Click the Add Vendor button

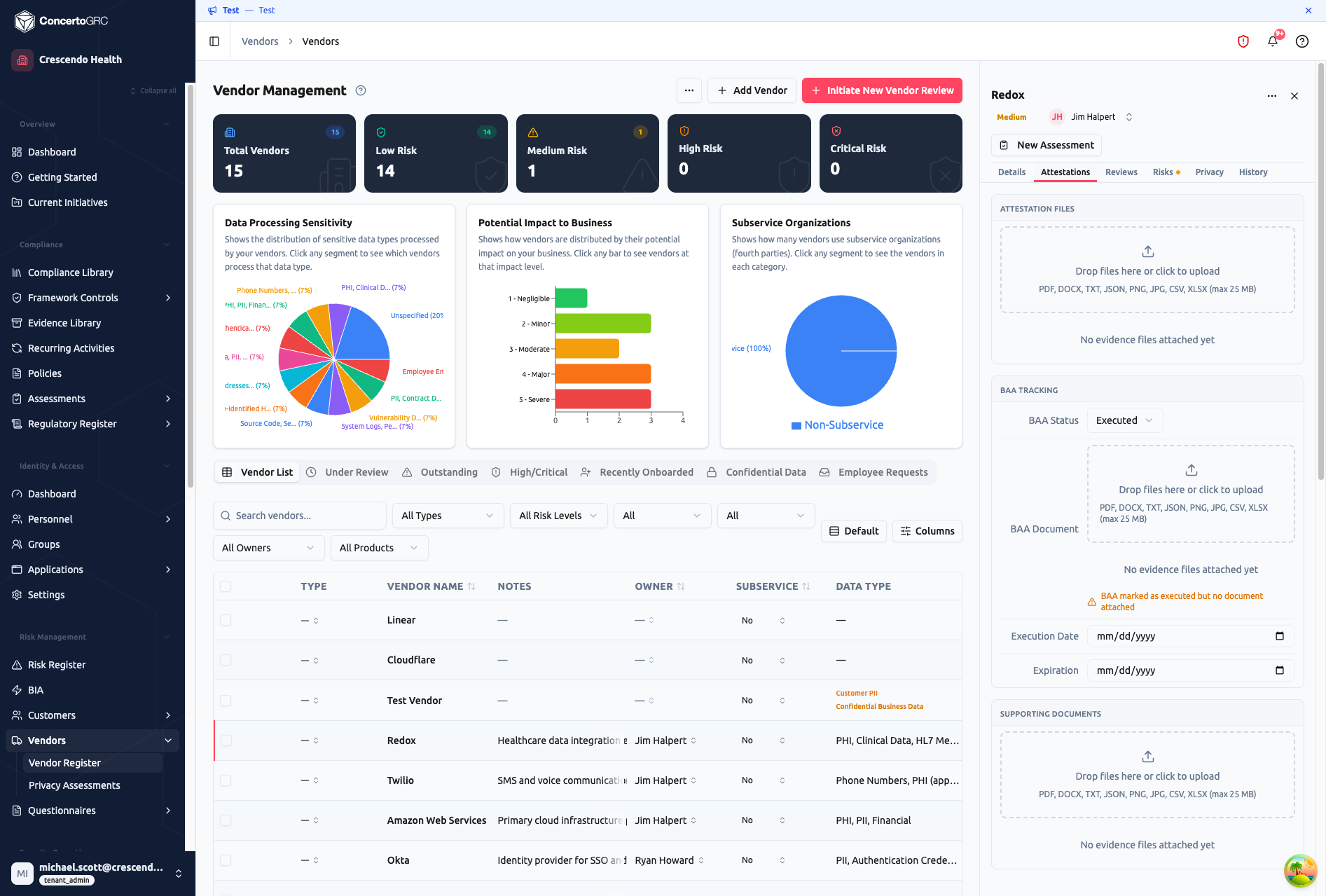(752, 90)
